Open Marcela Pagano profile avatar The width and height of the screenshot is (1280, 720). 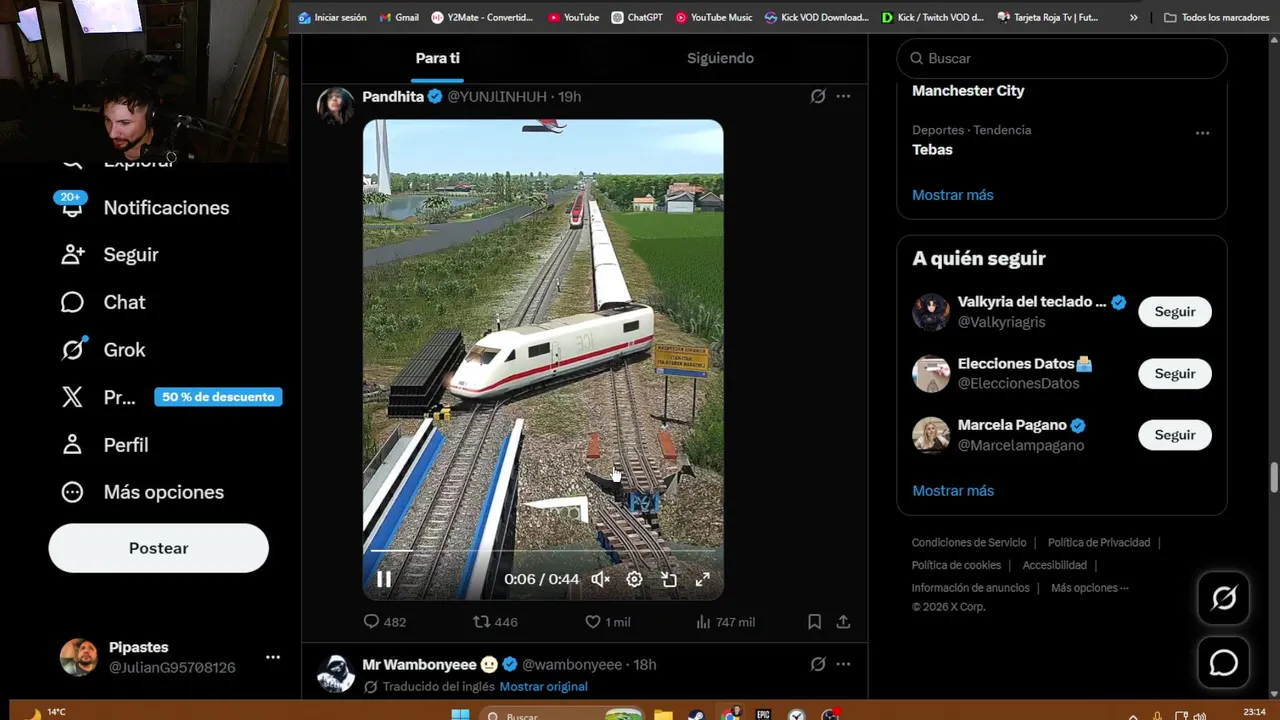[931, 435]
